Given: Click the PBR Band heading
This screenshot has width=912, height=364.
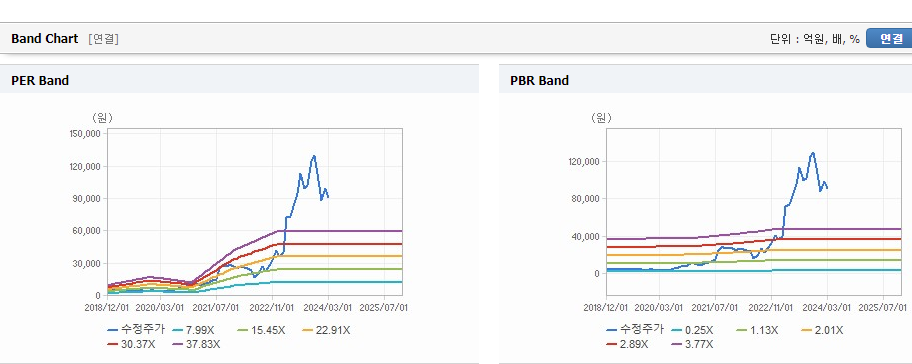Looking at the screenshot, I should click(539, 81).
